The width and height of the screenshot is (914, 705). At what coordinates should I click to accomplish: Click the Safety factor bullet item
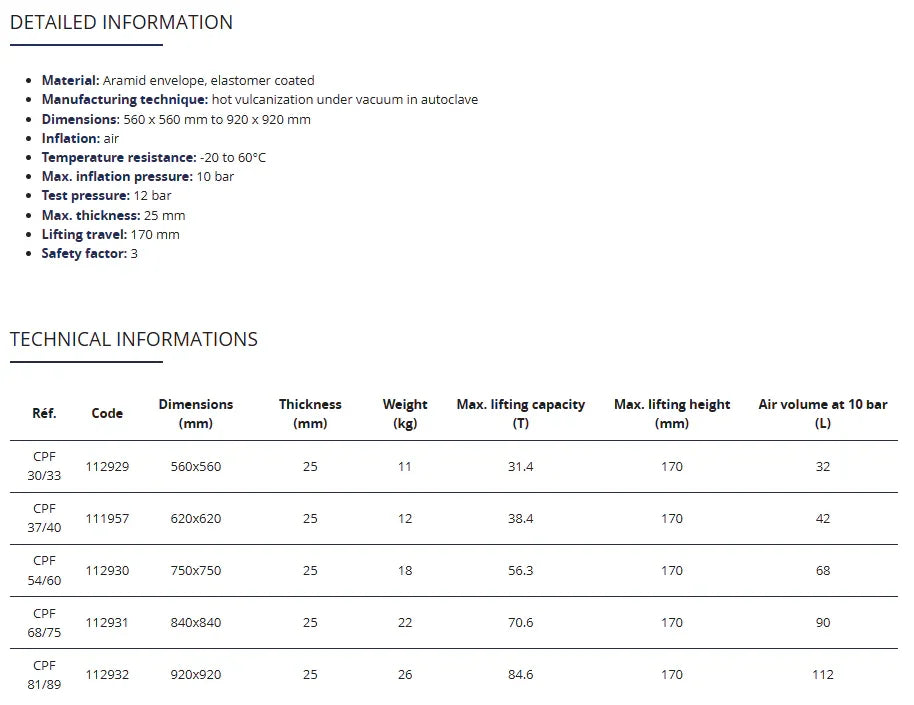point(89,253)
